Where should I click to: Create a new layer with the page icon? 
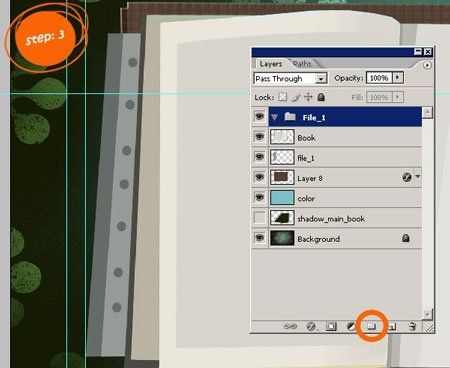coord(393,327)
